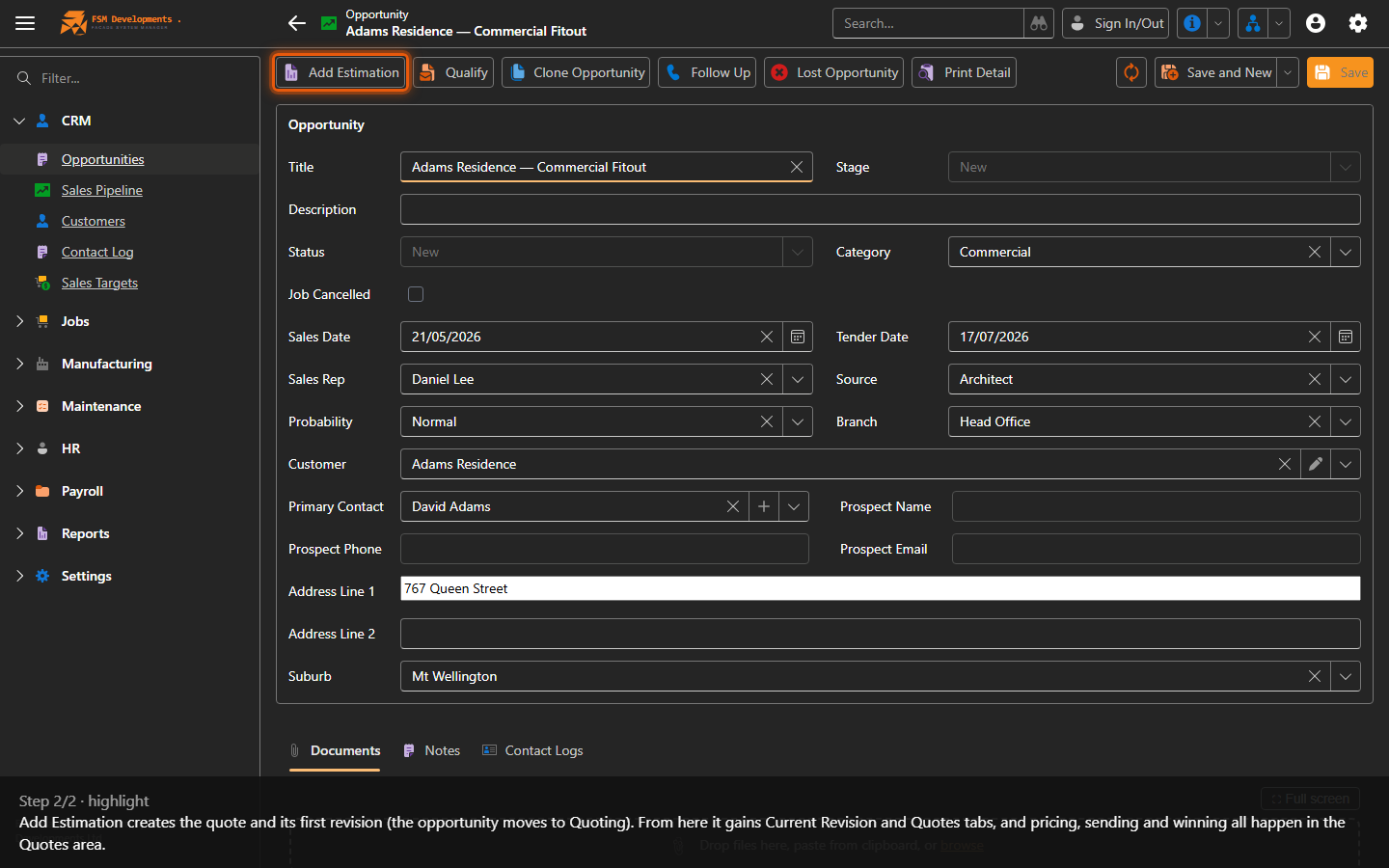Clear the Tender Date value
Viewport: 1389px width, 868px height.
click(1315, 337)
